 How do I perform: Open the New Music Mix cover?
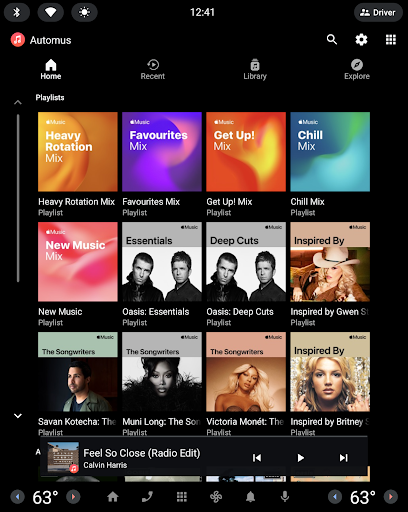pos(78,262)
